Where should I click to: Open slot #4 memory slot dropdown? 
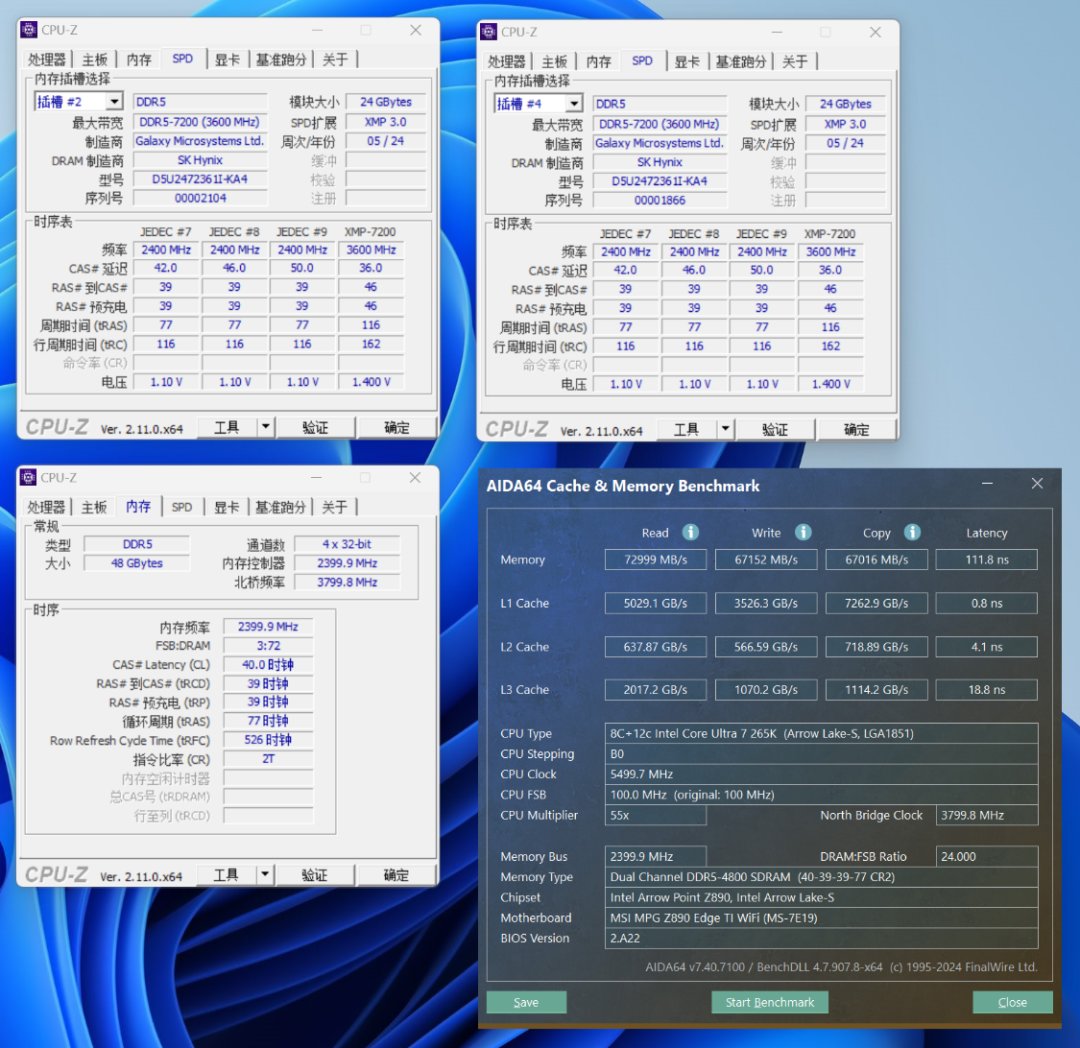[x=574, y=104]
